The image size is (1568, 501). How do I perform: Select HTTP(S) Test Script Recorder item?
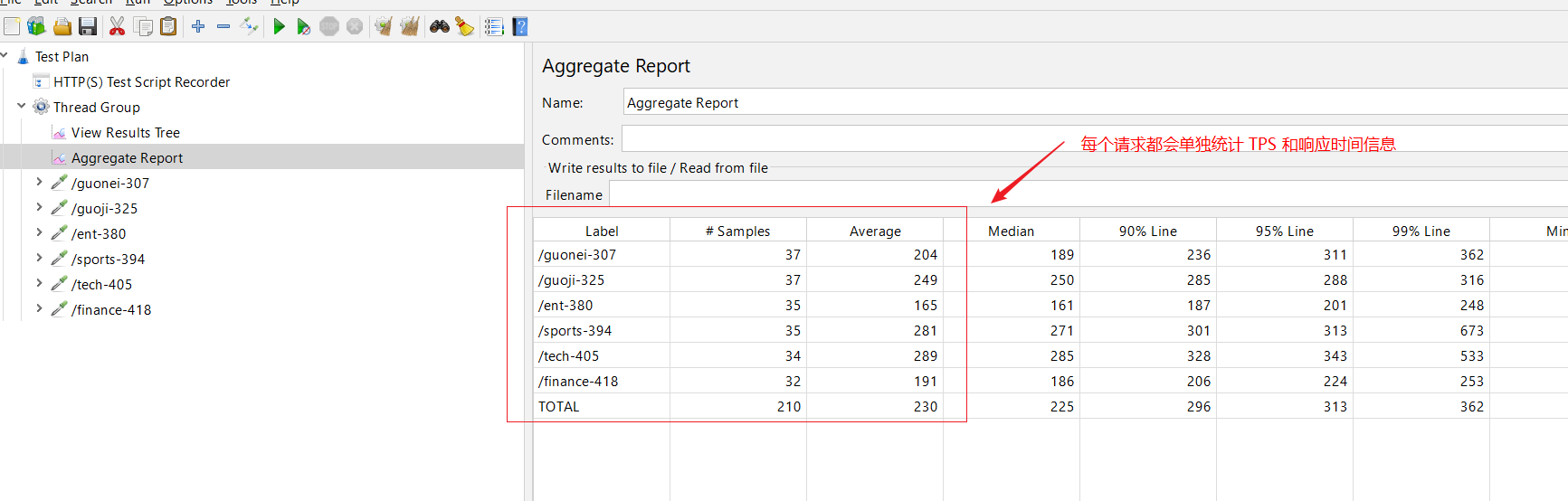pyautogui.click(x=141, y=82)
